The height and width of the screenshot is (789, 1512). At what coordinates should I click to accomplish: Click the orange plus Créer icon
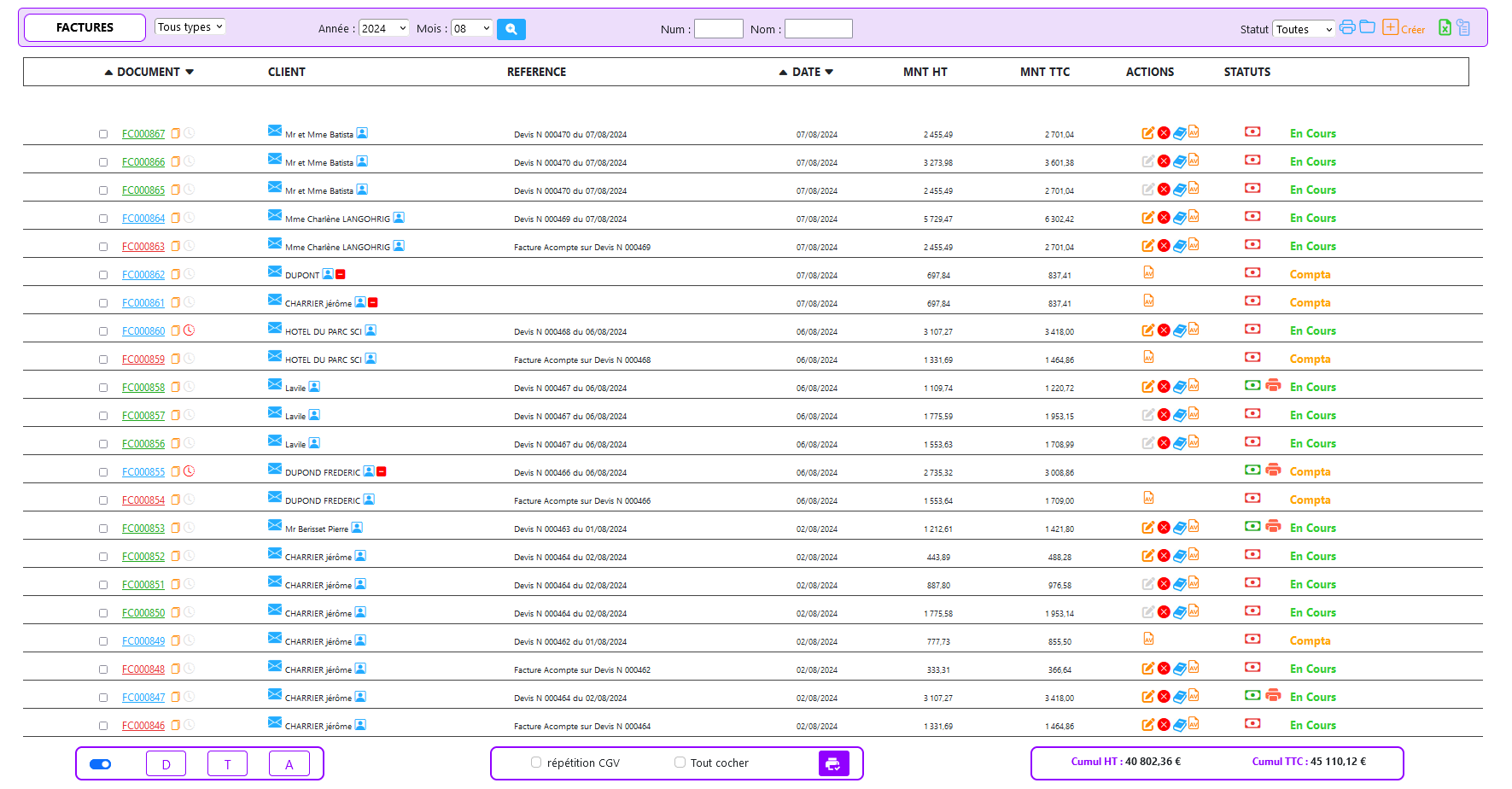point(1391,27)
